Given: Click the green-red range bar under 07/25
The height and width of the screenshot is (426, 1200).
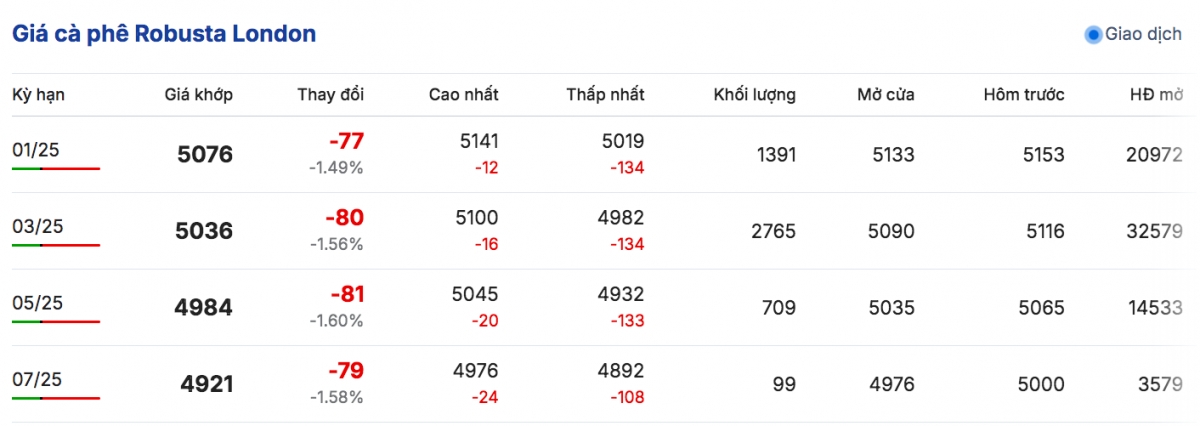Looking at the screenshot, I should coord(56,398).
